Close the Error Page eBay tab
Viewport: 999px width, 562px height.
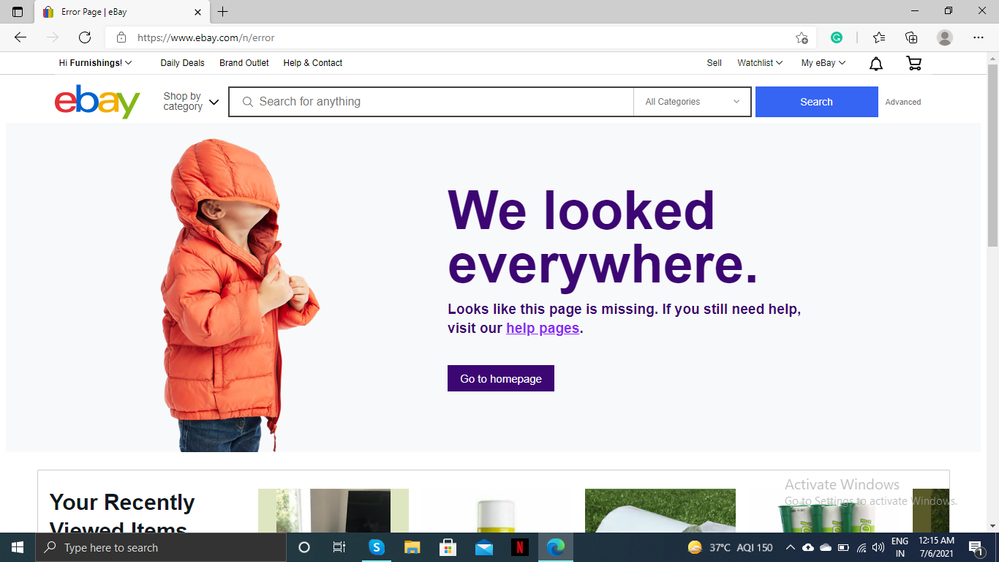coord(198,11)
